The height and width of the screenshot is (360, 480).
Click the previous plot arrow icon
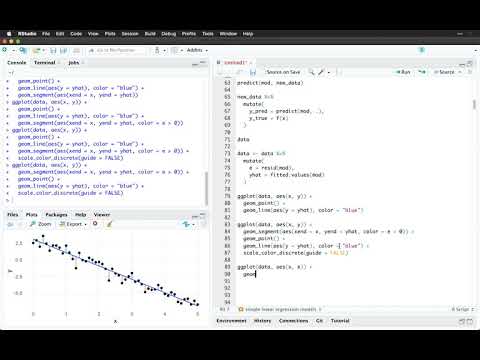click(x=10, y=224)
